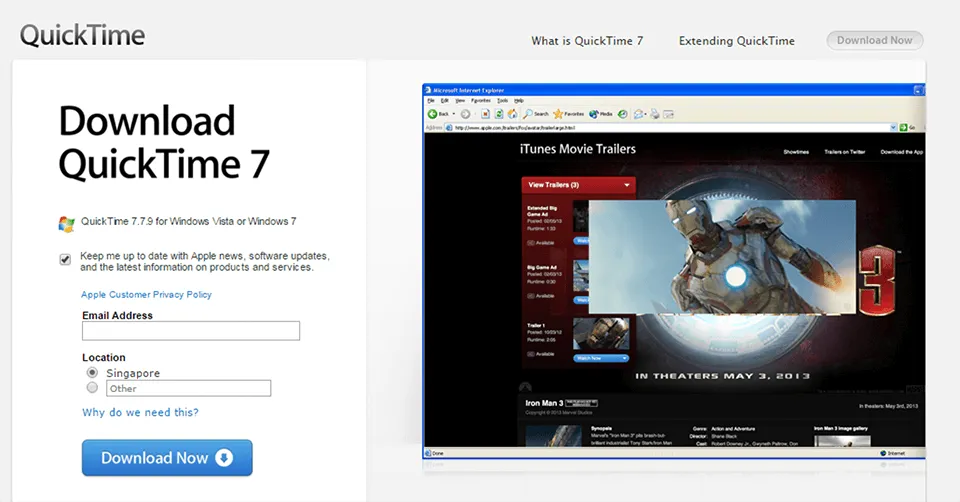Click the Refresh icon in Internet Explorer toolbar

499,114
